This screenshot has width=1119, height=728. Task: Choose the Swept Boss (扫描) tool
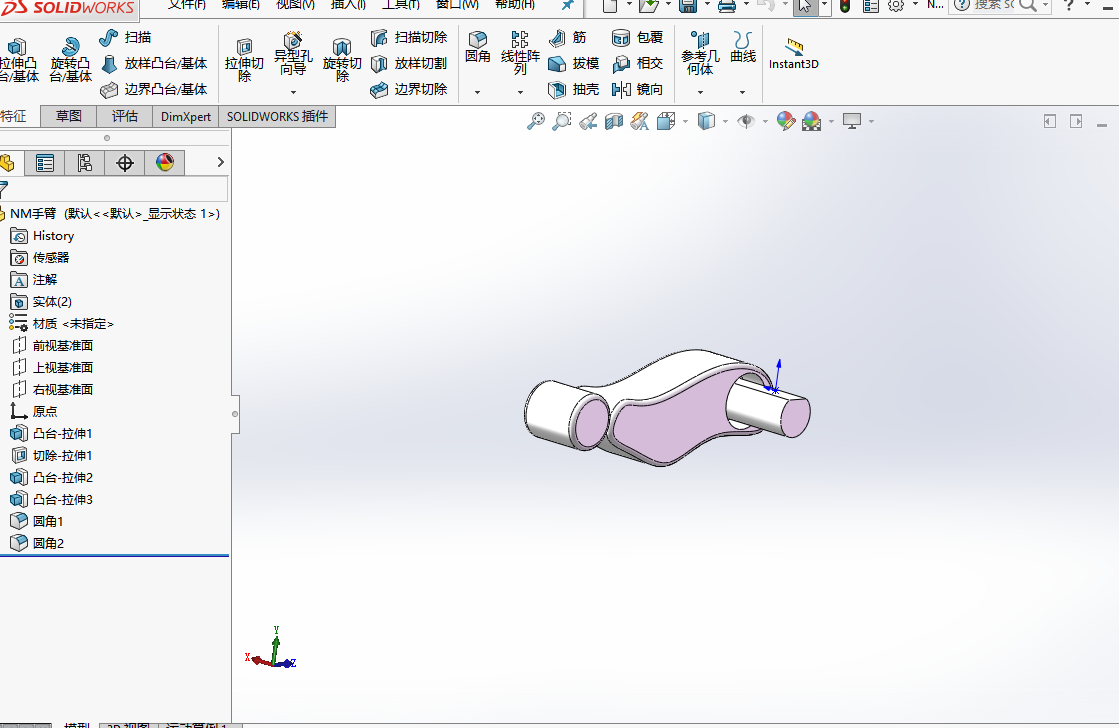pos(125,37)
